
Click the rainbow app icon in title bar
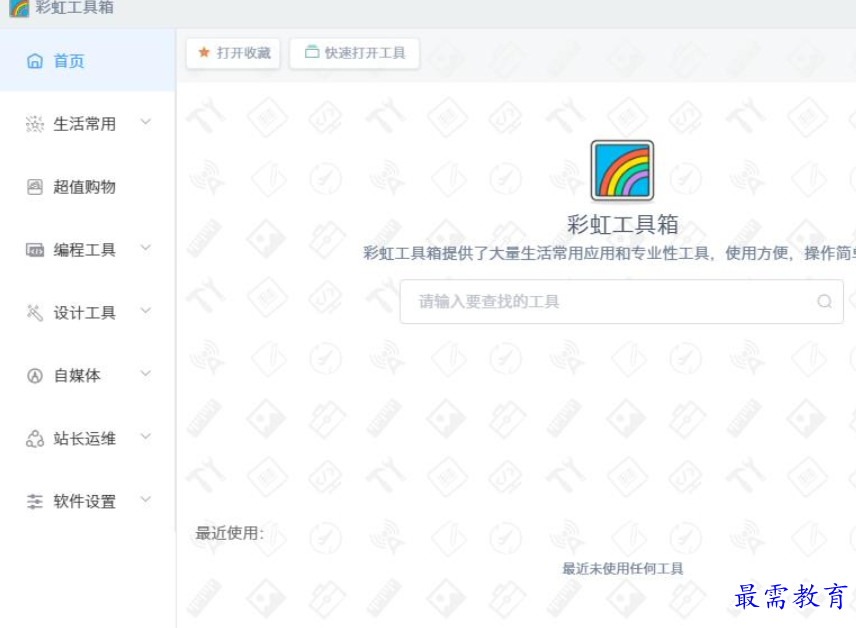pyautogui.click(x=19, y=8)
